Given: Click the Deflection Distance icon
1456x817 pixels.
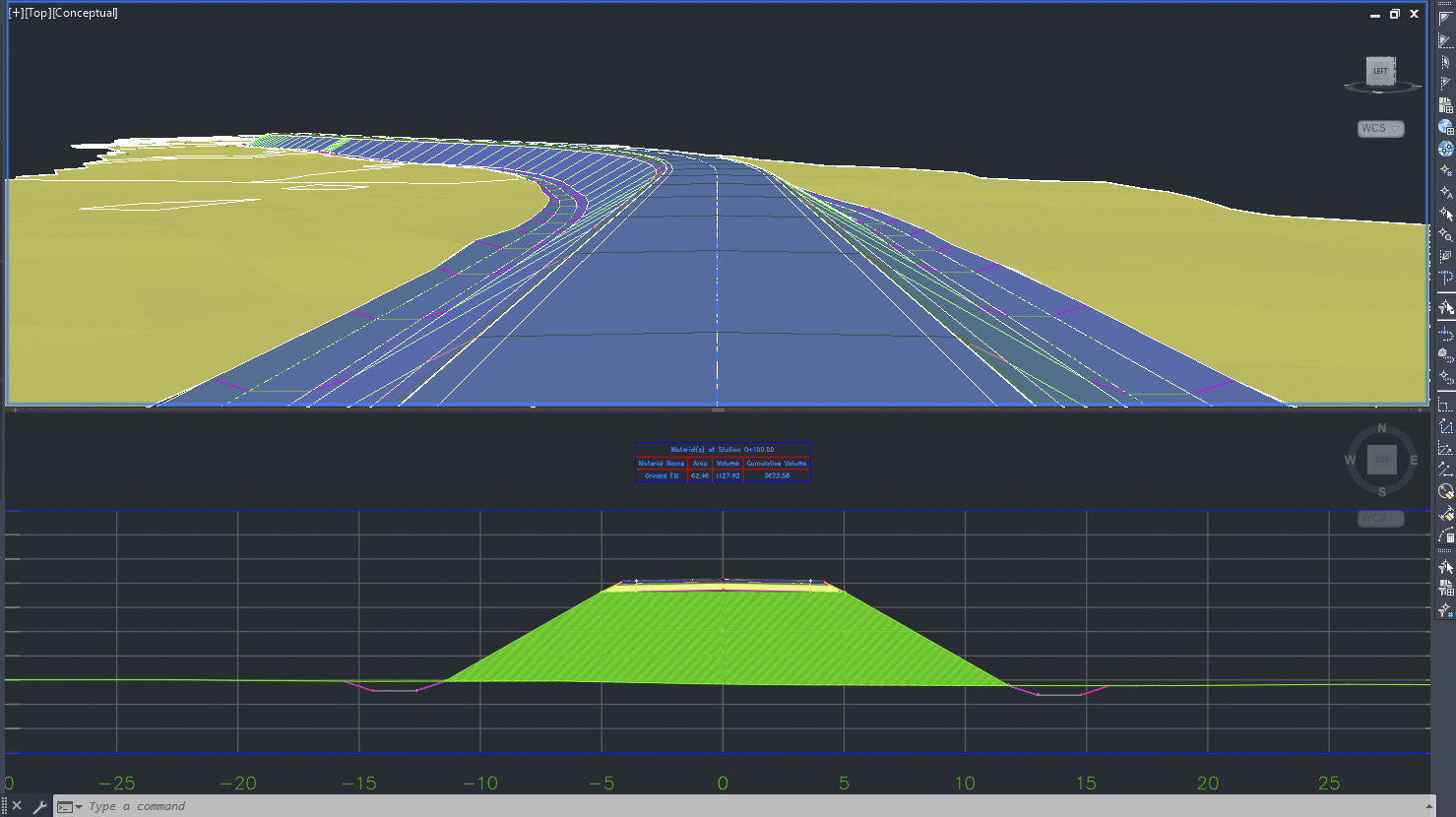Looking at the screenshot, I should point(1445,84).
